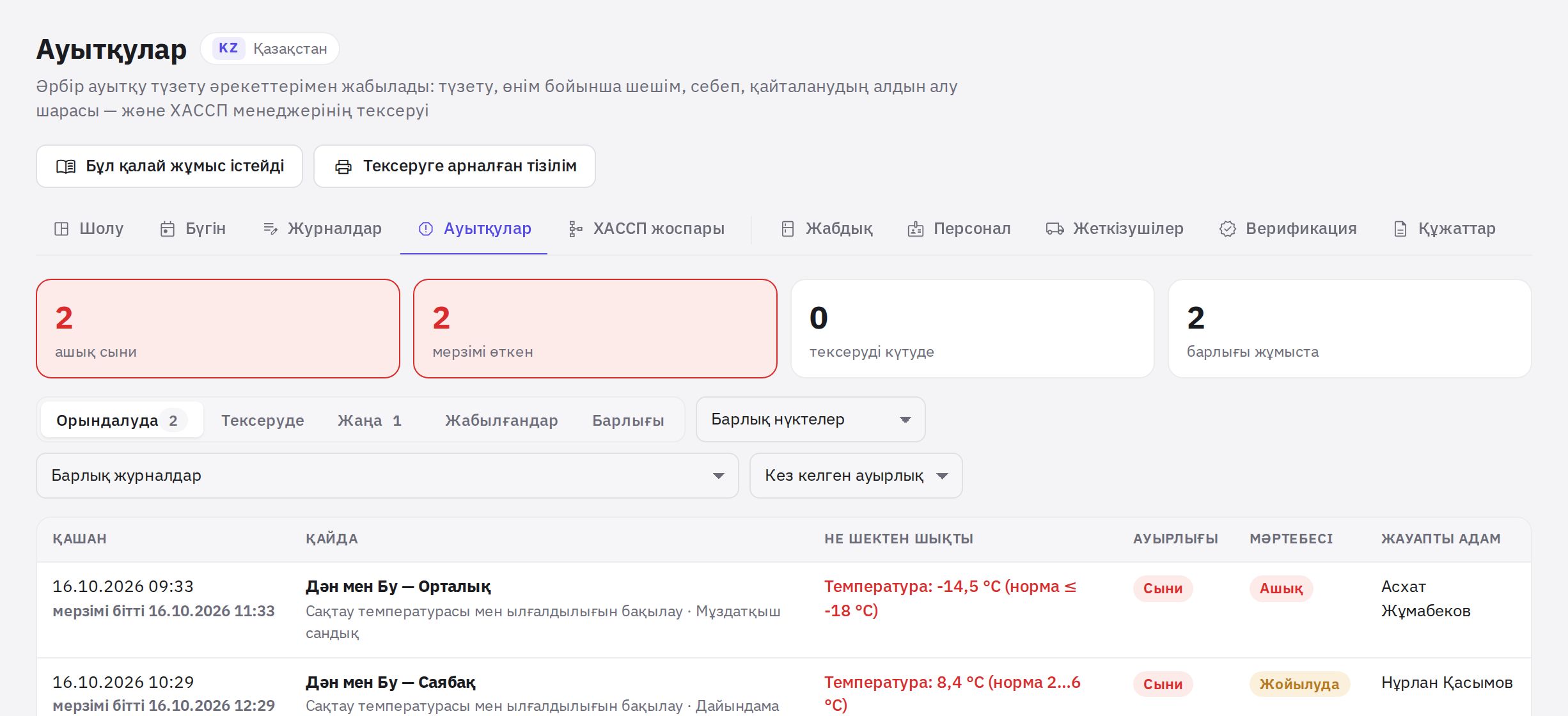Image resolution: width=1568 pixels, height=716 pixels.
Task: Click the printer icon
Action: [343, 167]
